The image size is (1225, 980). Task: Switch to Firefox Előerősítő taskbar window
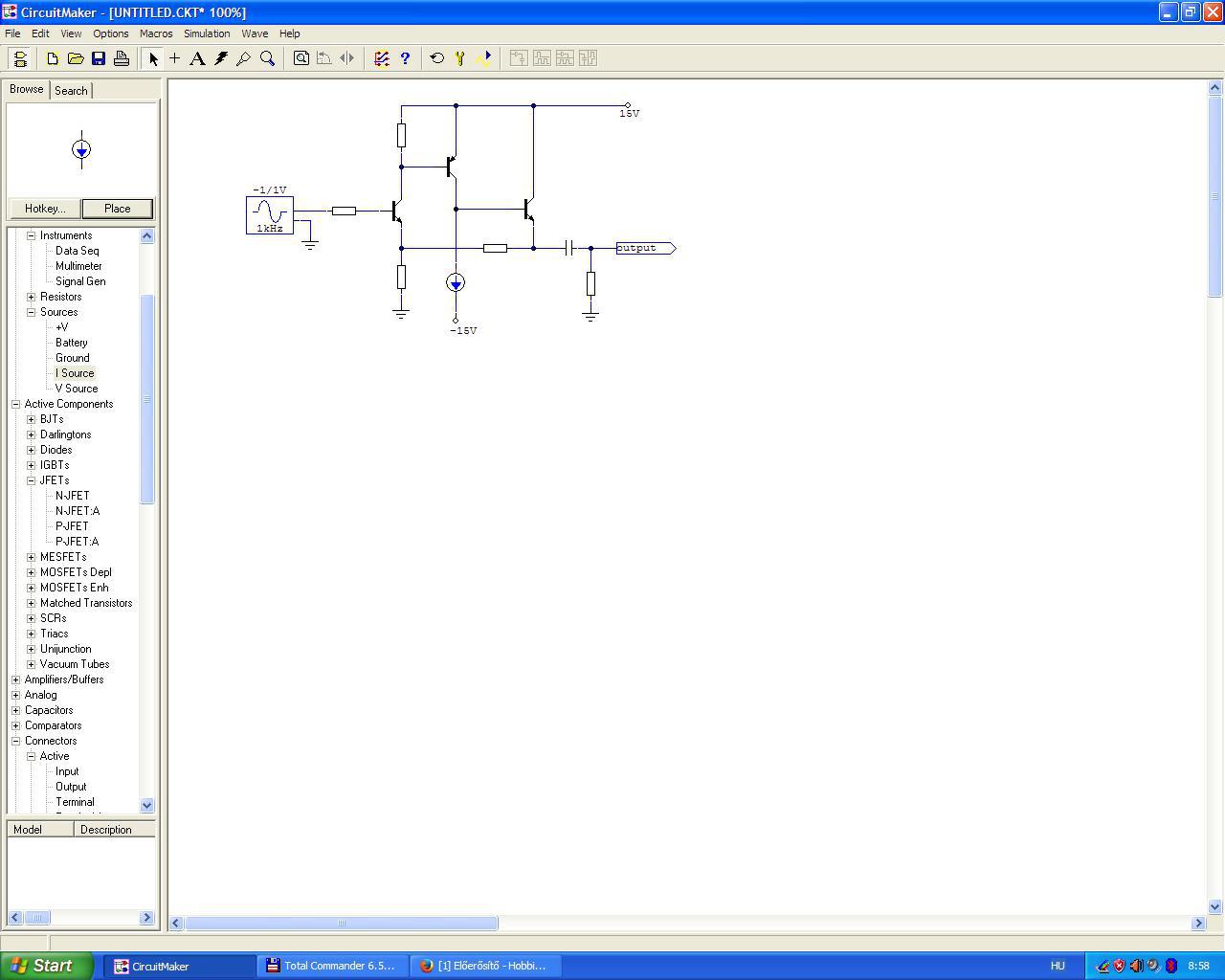point(484,966)
